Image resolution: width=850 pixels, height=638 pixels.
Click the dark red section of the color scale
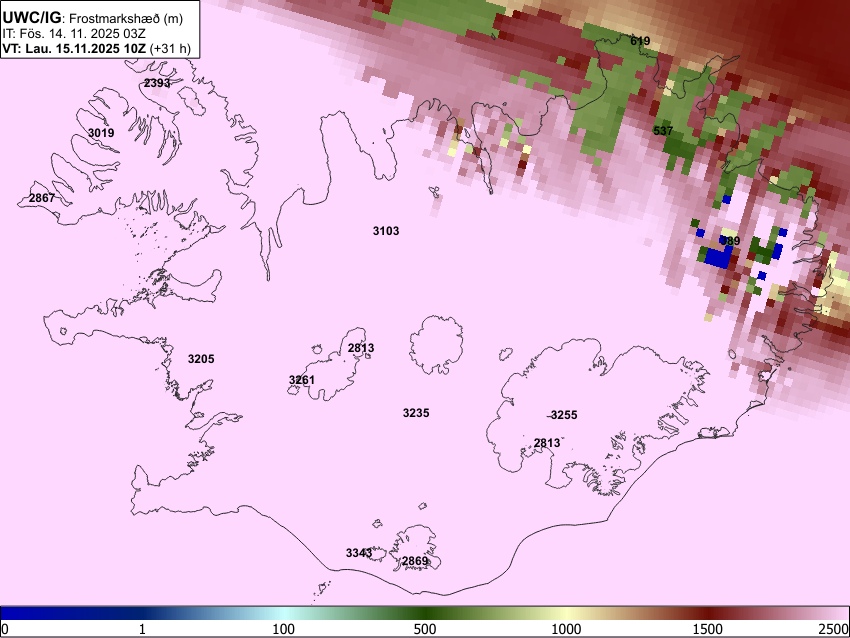(708, 614)
